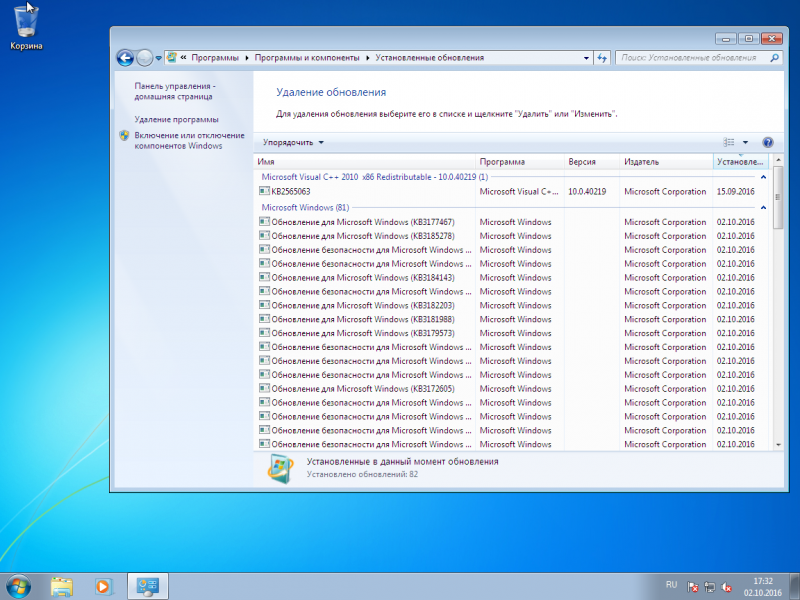The height and width of the screenshot is (600, 800).
Task: Click the network tray icon
Action: click(x=709, y=587)
